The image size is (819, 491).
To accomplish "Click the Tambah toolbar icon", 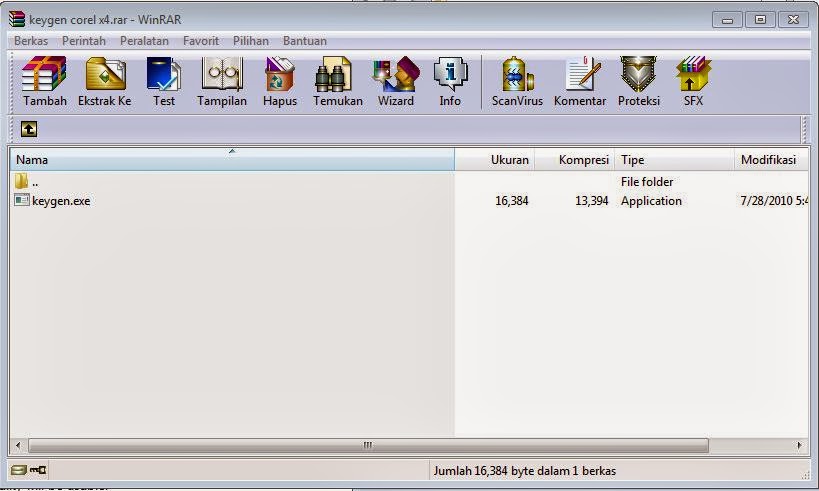I will pos(44,80).
